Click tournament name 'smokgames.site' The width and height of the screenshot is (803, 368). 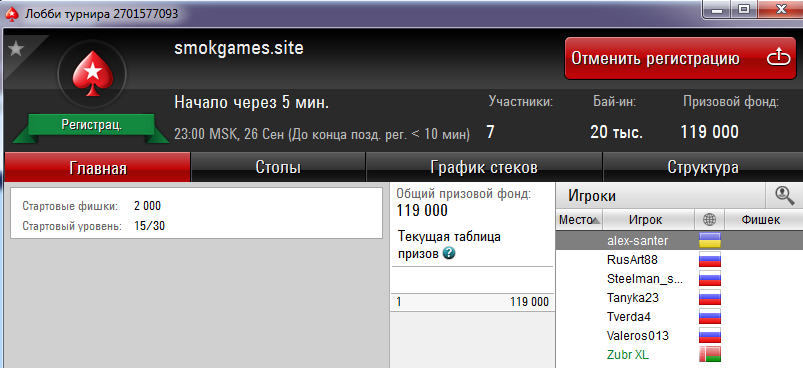239,48
